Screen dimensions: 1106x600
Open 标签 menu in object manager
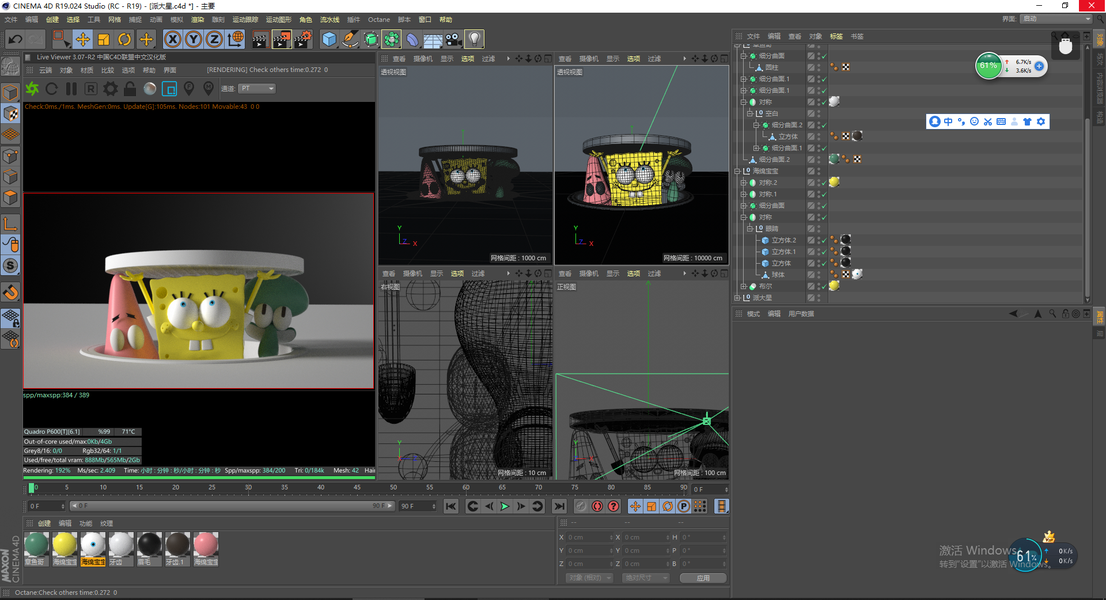pos(837,36)
